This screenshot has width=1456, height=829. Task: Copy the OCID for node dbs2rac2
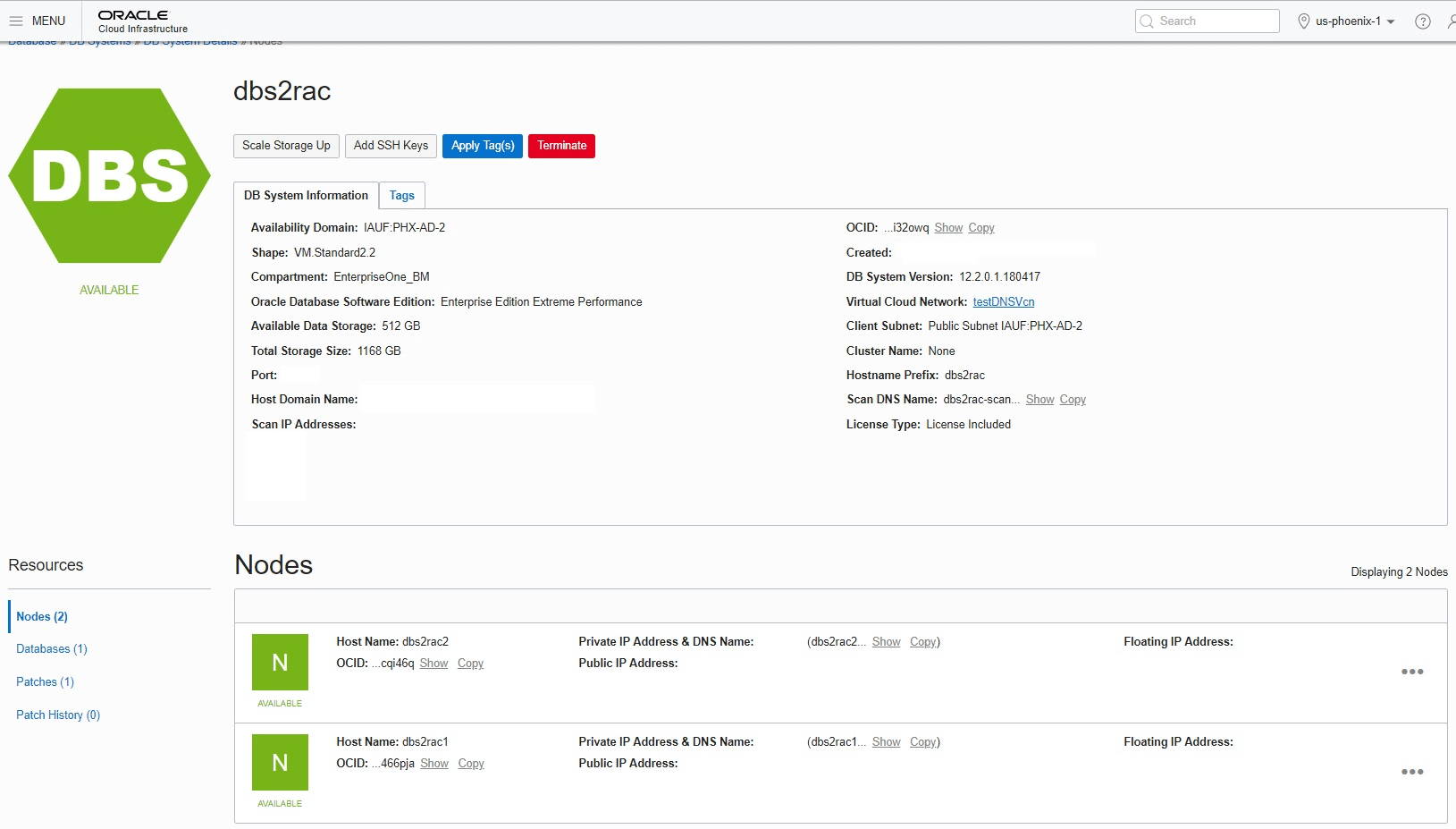470,664
